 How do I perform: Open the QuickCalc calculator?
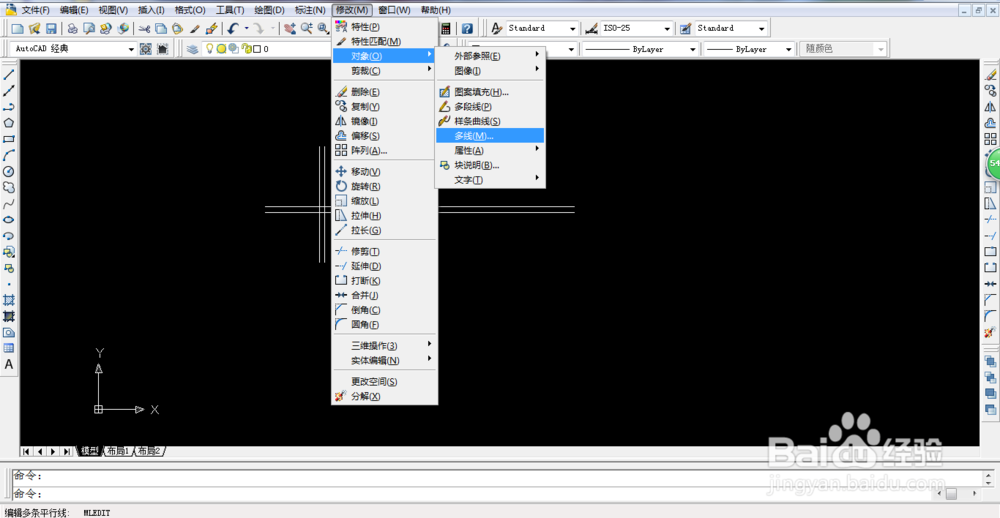point(446,28)
